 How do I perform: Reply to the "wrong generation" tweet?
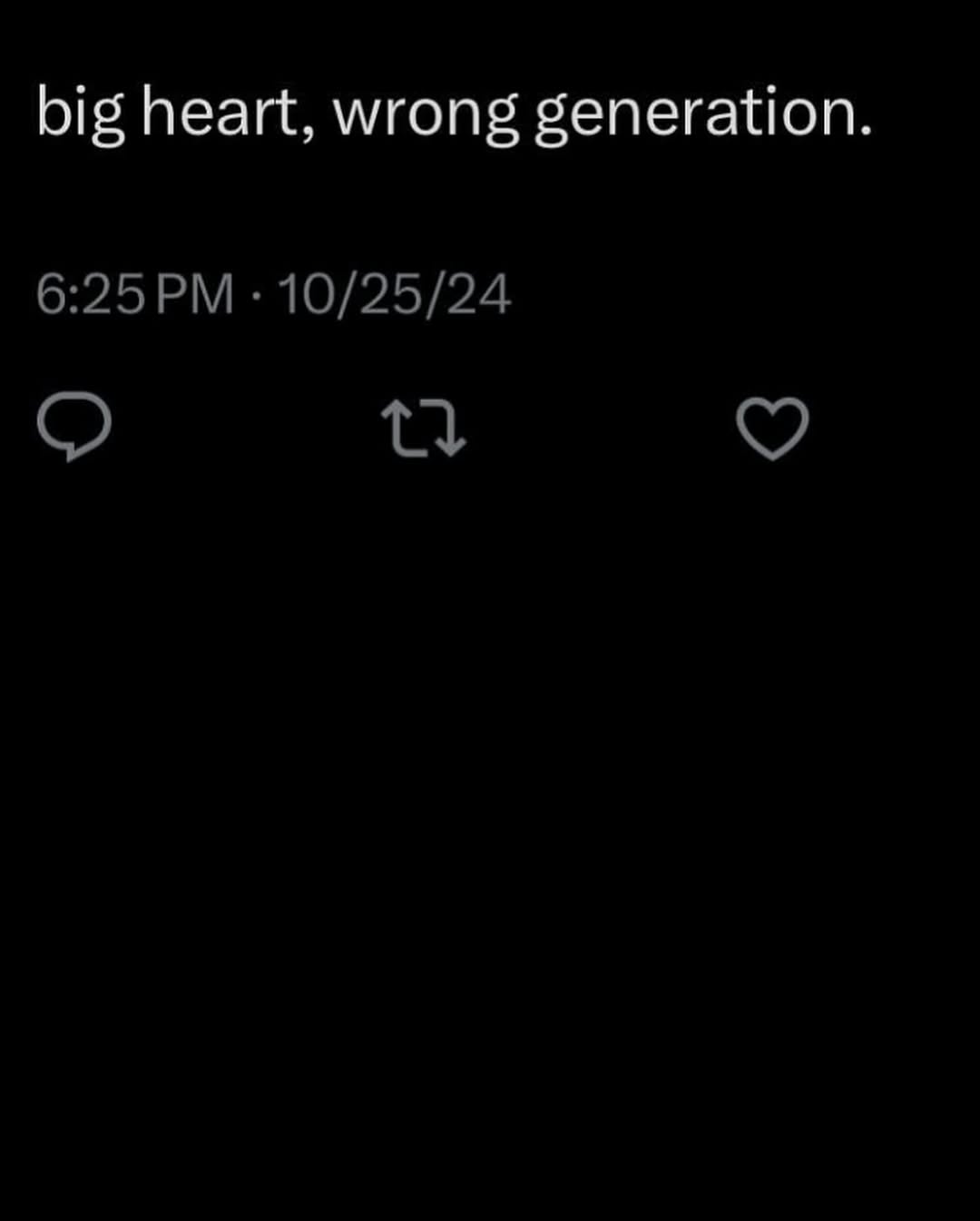pyautogui.click(x=74, y=428)
